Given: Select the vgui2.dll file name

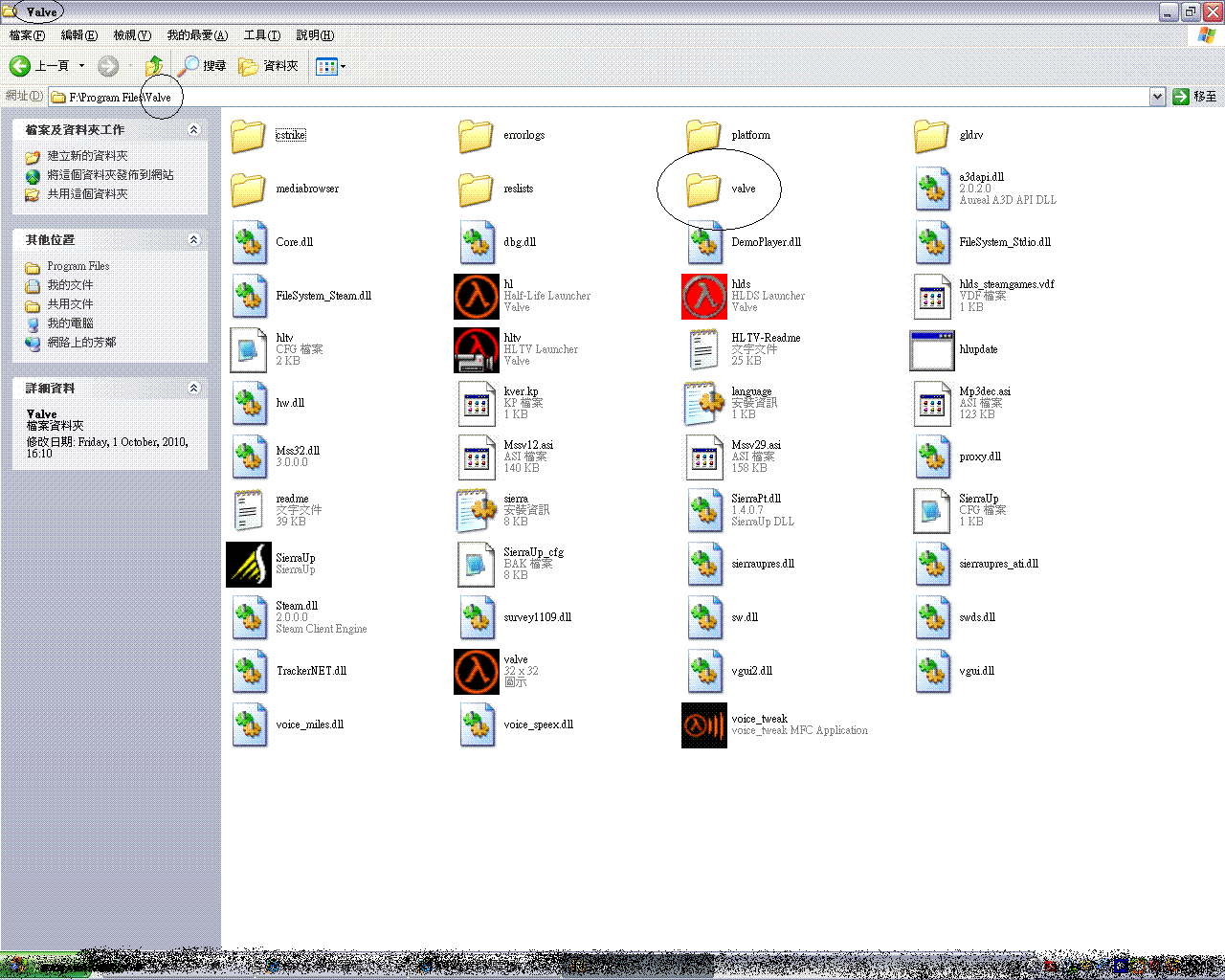Looking at the screenshot, I should pos(751,671).
